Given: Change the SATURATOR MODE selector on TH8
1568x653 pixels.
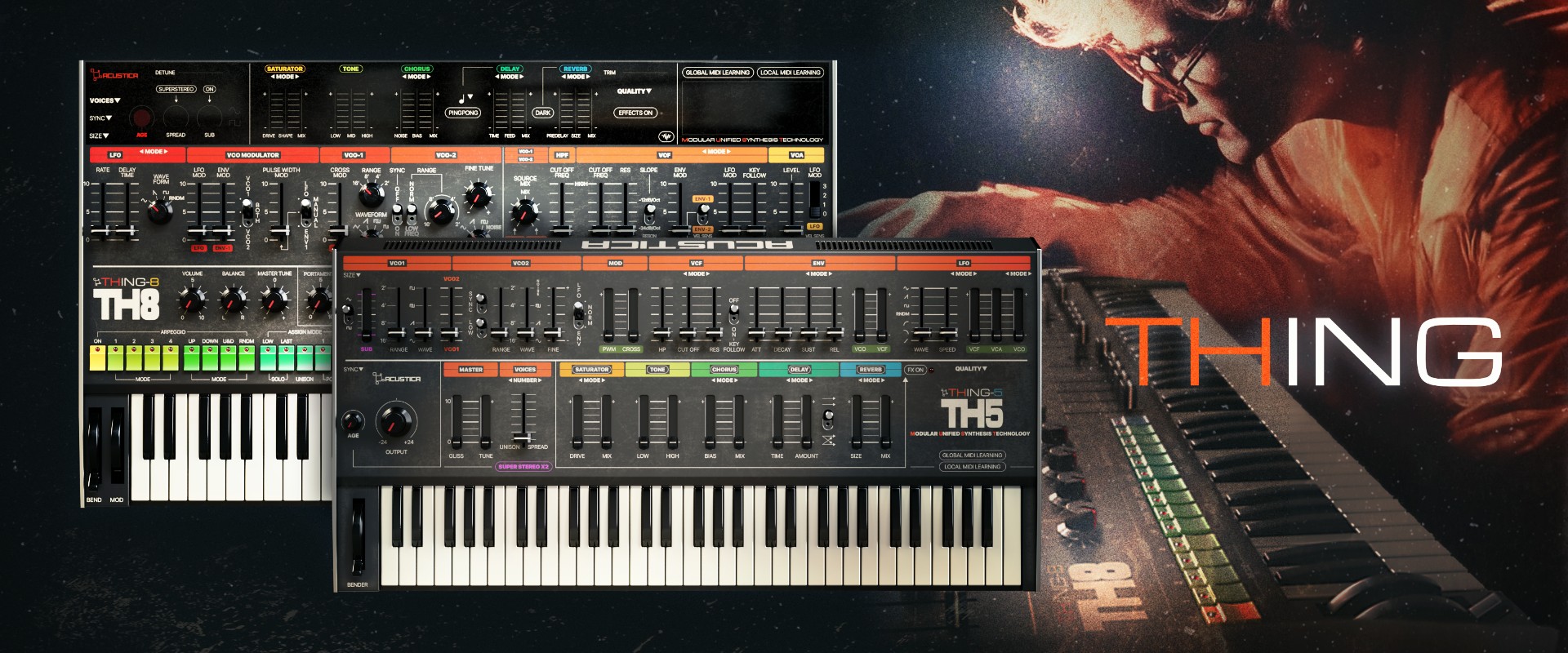Looking at the screenshot, I should [285, 77].
